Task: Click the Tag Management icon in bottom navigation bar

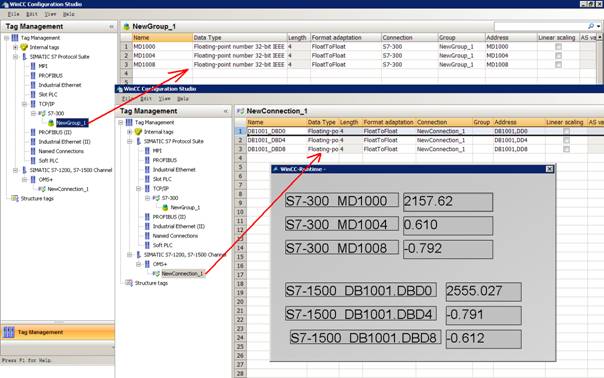Action: pyautogui.click(x=9, y=332)
